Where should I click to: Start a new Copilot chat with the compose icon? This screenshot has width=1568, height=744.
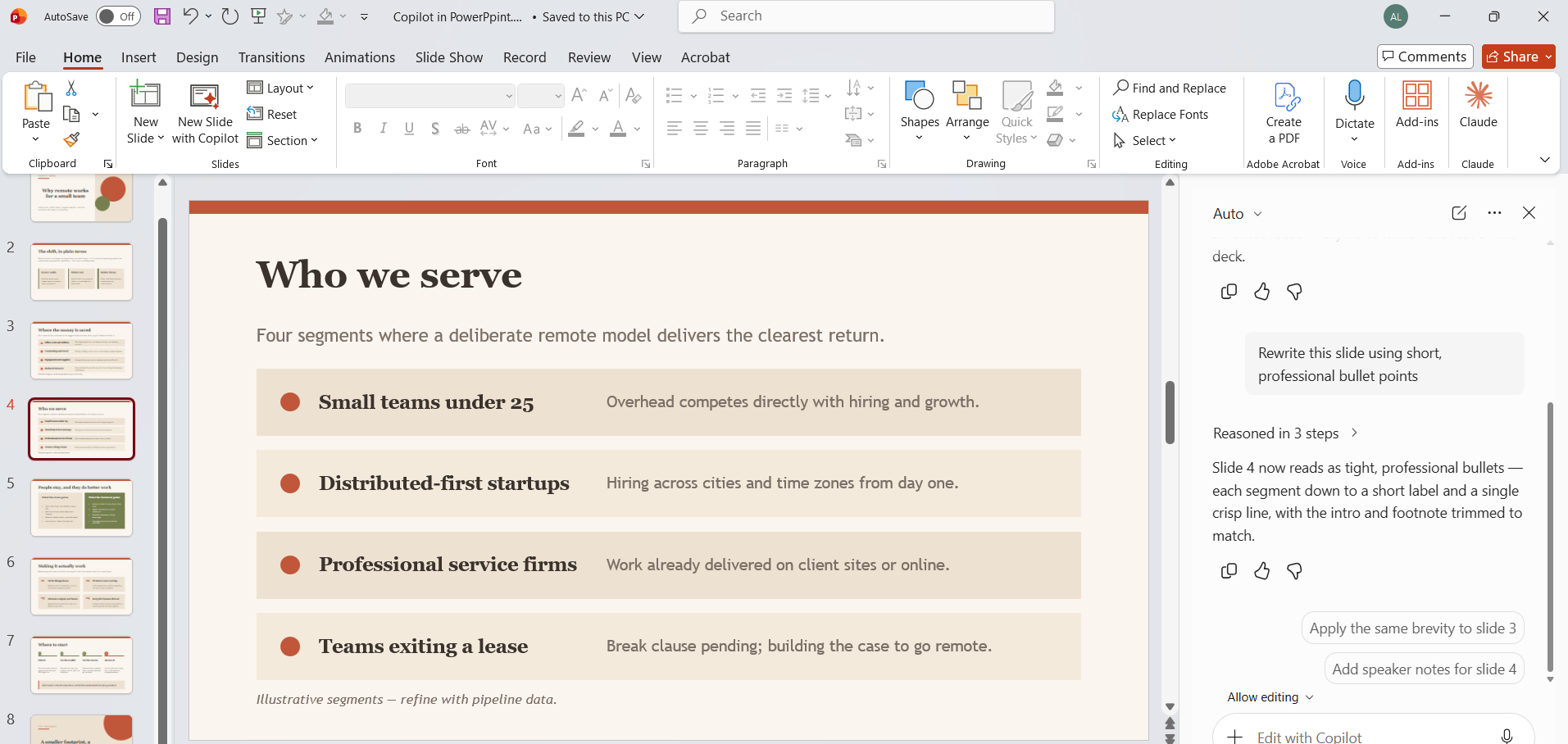click(1459, 213)
